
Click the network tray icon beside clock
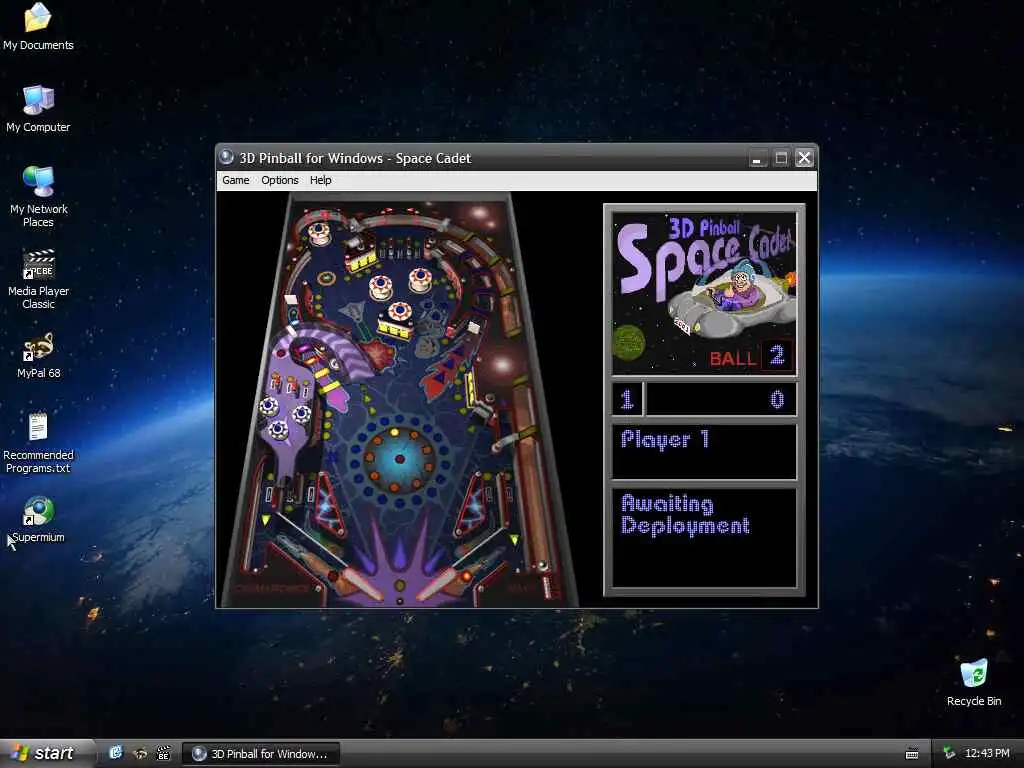point(949,754)
